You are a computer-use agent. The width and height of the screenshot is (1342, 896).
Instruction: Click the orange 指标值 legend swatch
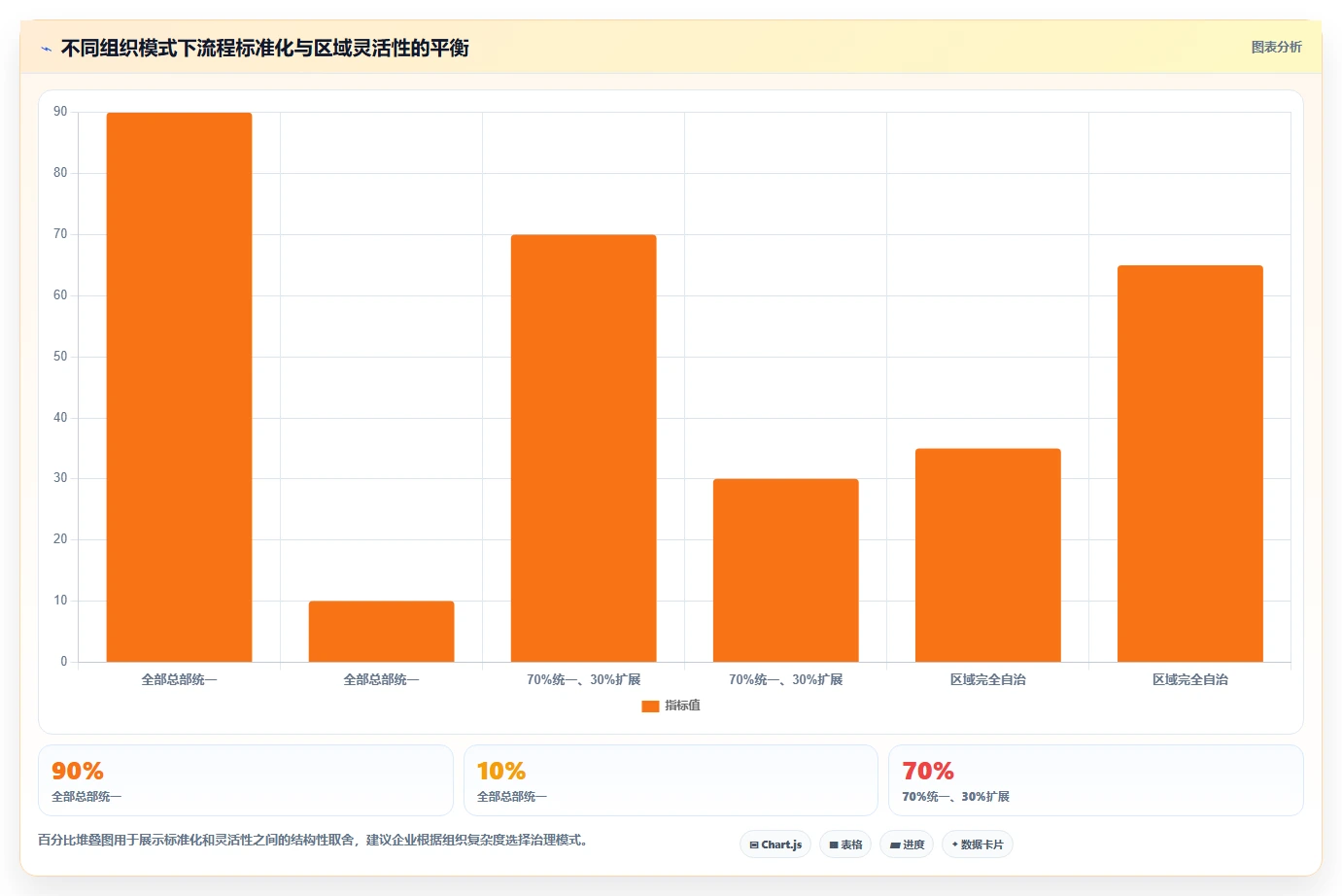[x=650, y=706]
